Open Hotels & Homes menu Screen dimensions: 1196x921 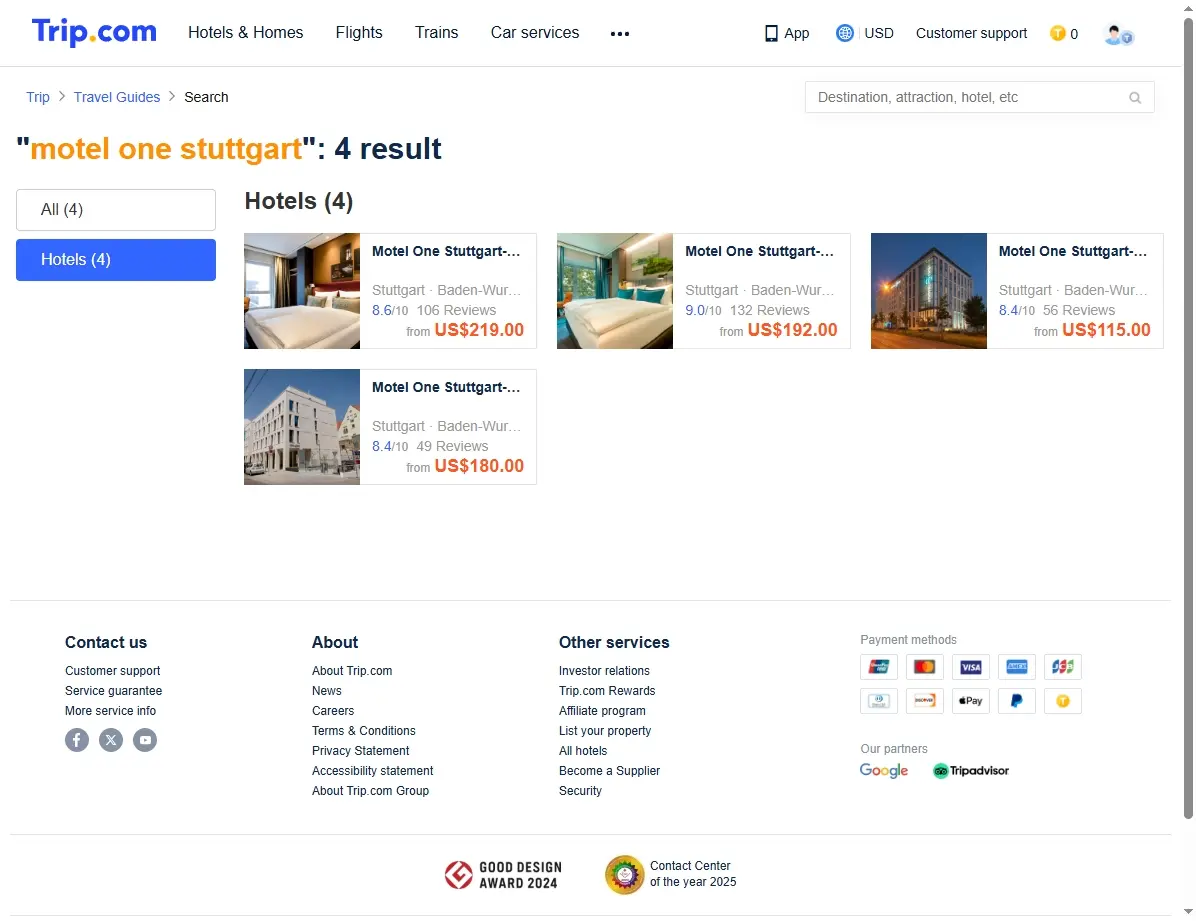pyautogui.click(x=246, y=32)
